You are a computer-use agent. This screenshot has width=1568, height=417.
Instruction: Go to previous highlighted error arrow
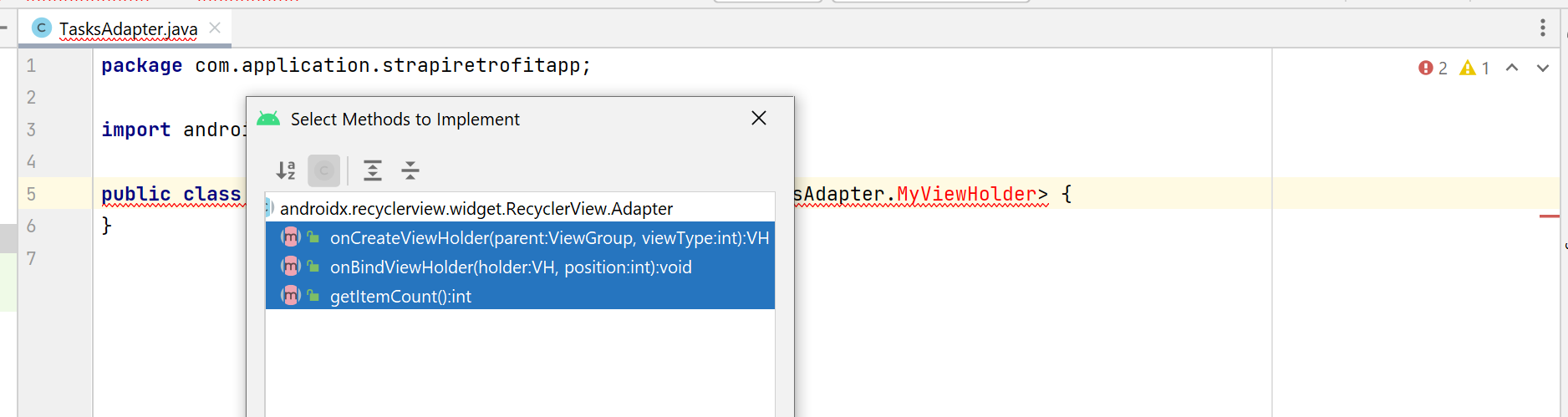click(x=1512, y=68)
